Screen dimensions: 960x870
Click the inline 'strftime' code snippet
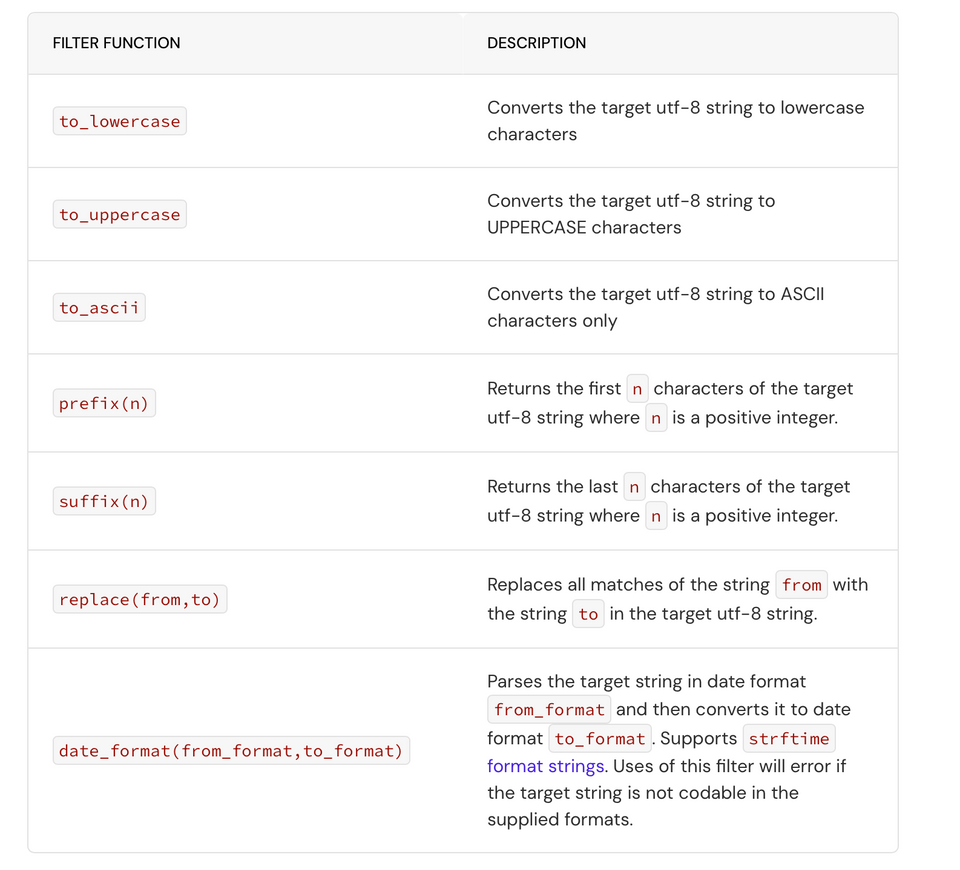789,739
